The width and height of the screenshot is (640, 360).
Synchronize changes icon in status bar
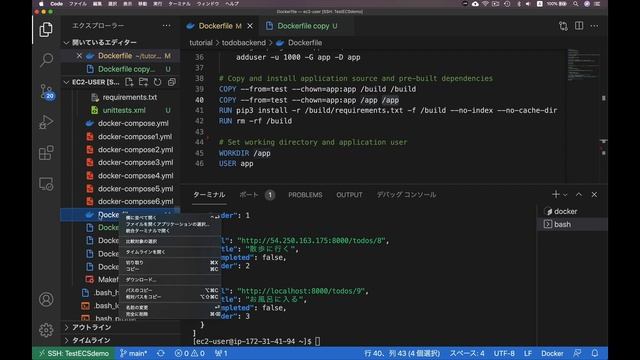tap(161, 353)
